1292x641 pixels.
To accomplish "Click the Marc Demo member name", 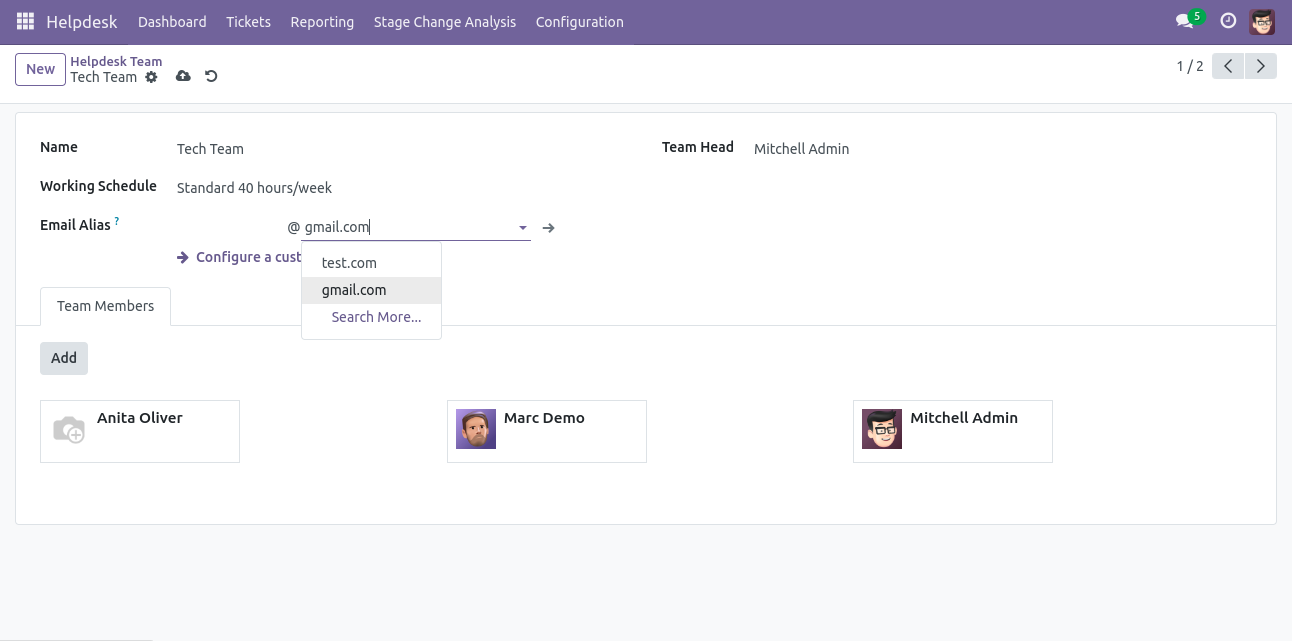I will pos(544,418).
